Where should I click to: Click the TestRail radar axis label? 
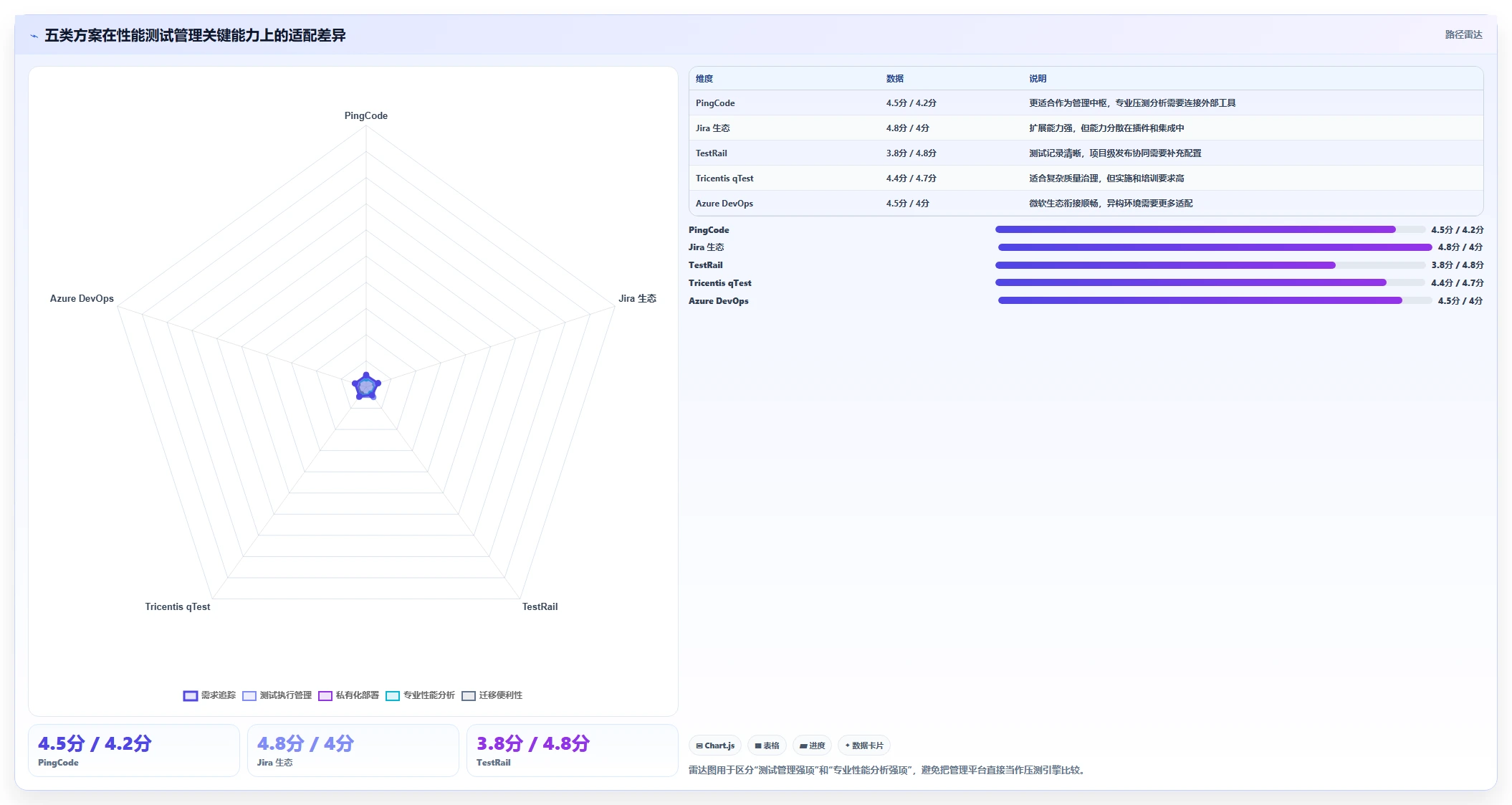tap(540, 606)
